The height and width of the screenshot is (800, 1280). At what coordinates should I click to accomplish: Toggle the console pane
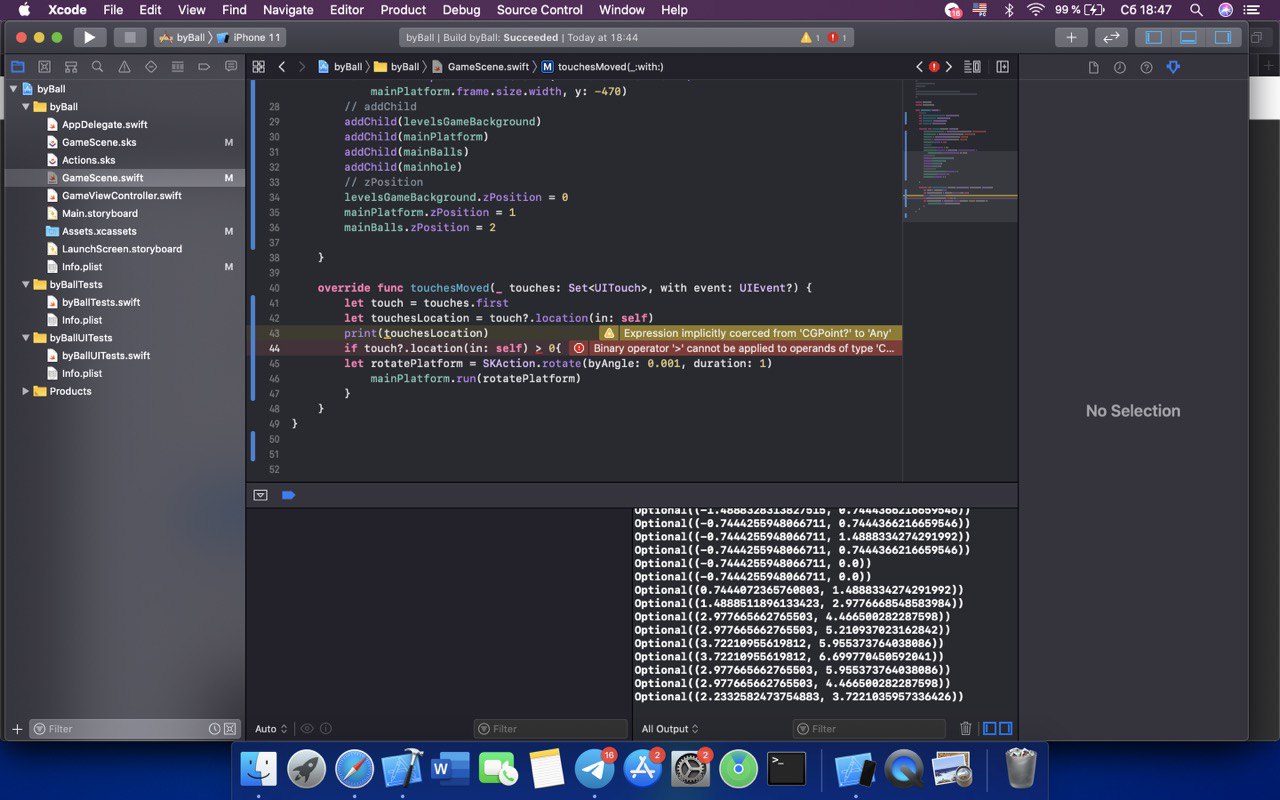click(1006, 729)
